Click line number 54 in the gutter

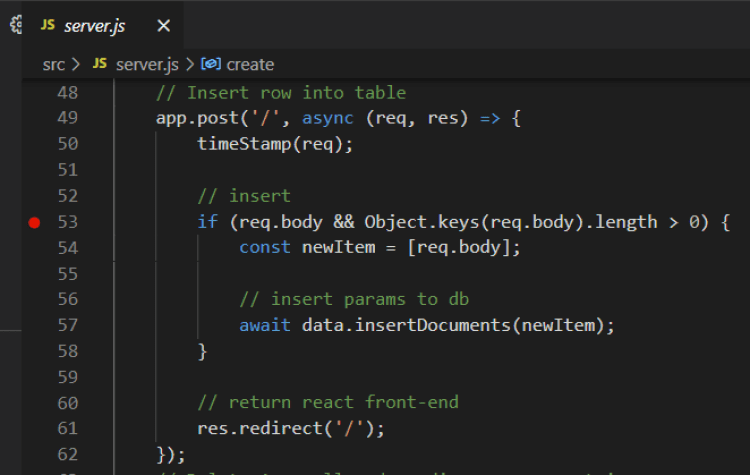coord(67,248)
